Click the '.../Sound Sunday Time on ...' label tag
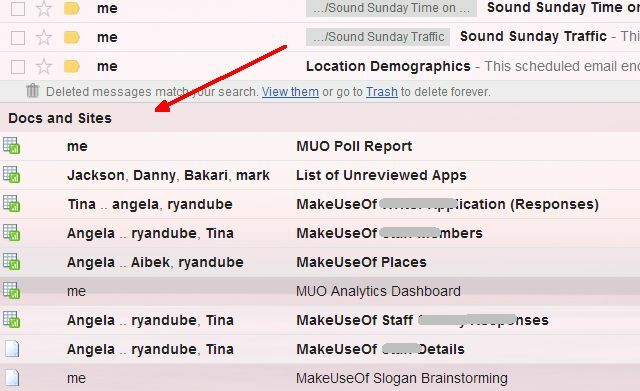This screenshot has width=640, height=391. pos(391,8)
